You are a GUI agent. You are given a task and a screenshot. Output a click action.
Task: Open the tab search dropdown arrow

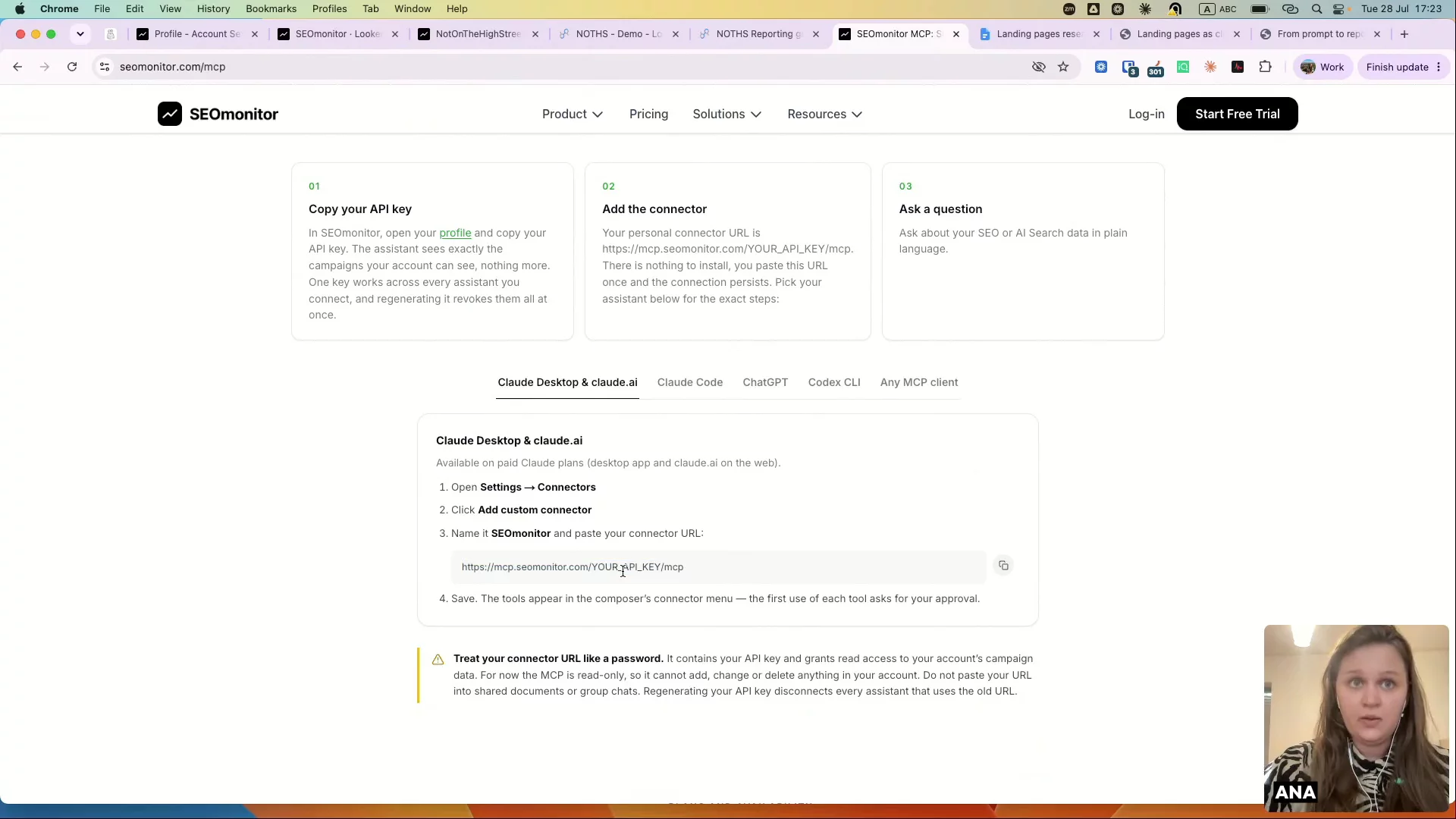pos(80,34)
